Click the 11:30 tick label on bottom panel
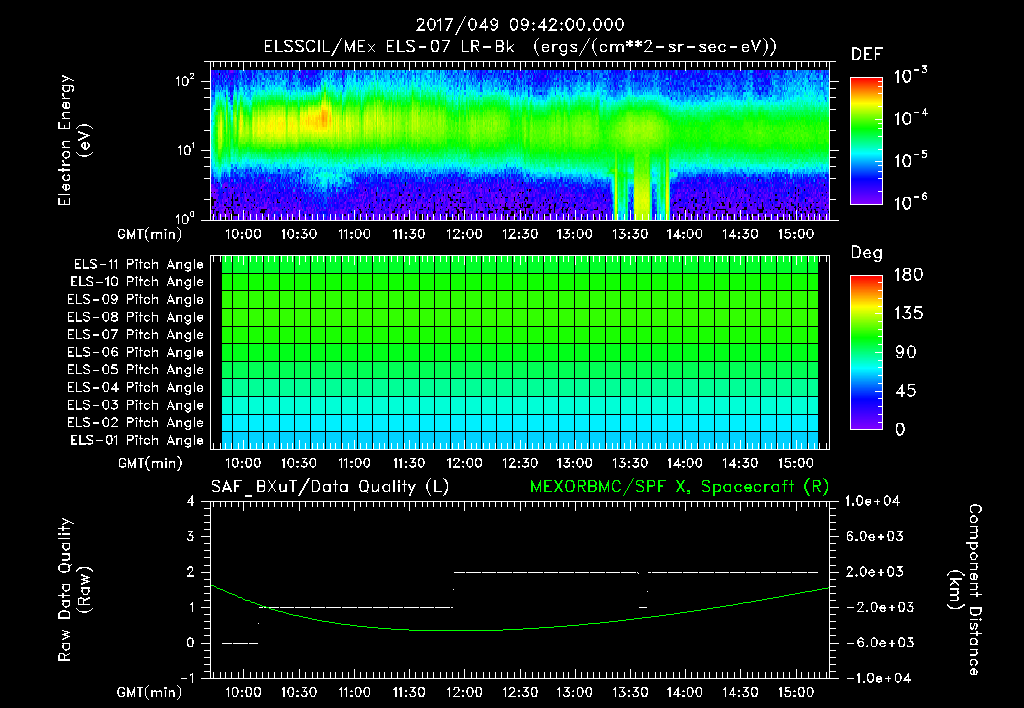 [x=409, y=693]
